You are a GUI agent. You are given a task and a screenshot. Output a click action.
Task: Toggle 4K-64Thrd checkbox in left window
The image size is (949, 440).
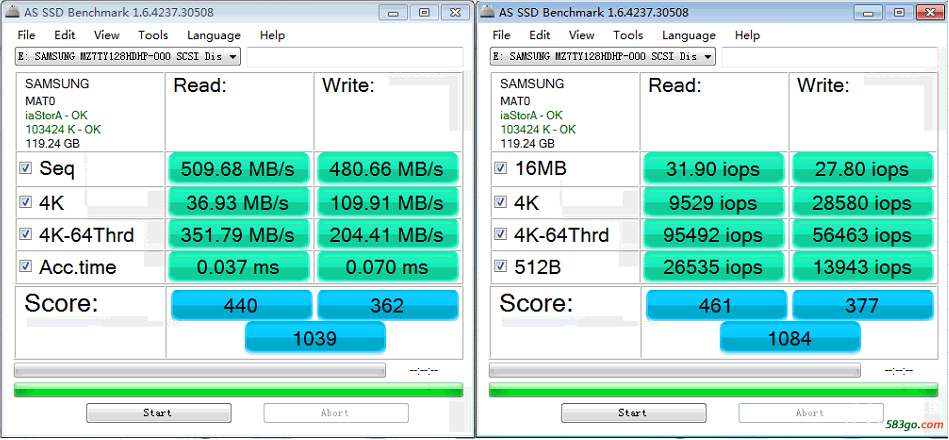[x=25, y=234]
